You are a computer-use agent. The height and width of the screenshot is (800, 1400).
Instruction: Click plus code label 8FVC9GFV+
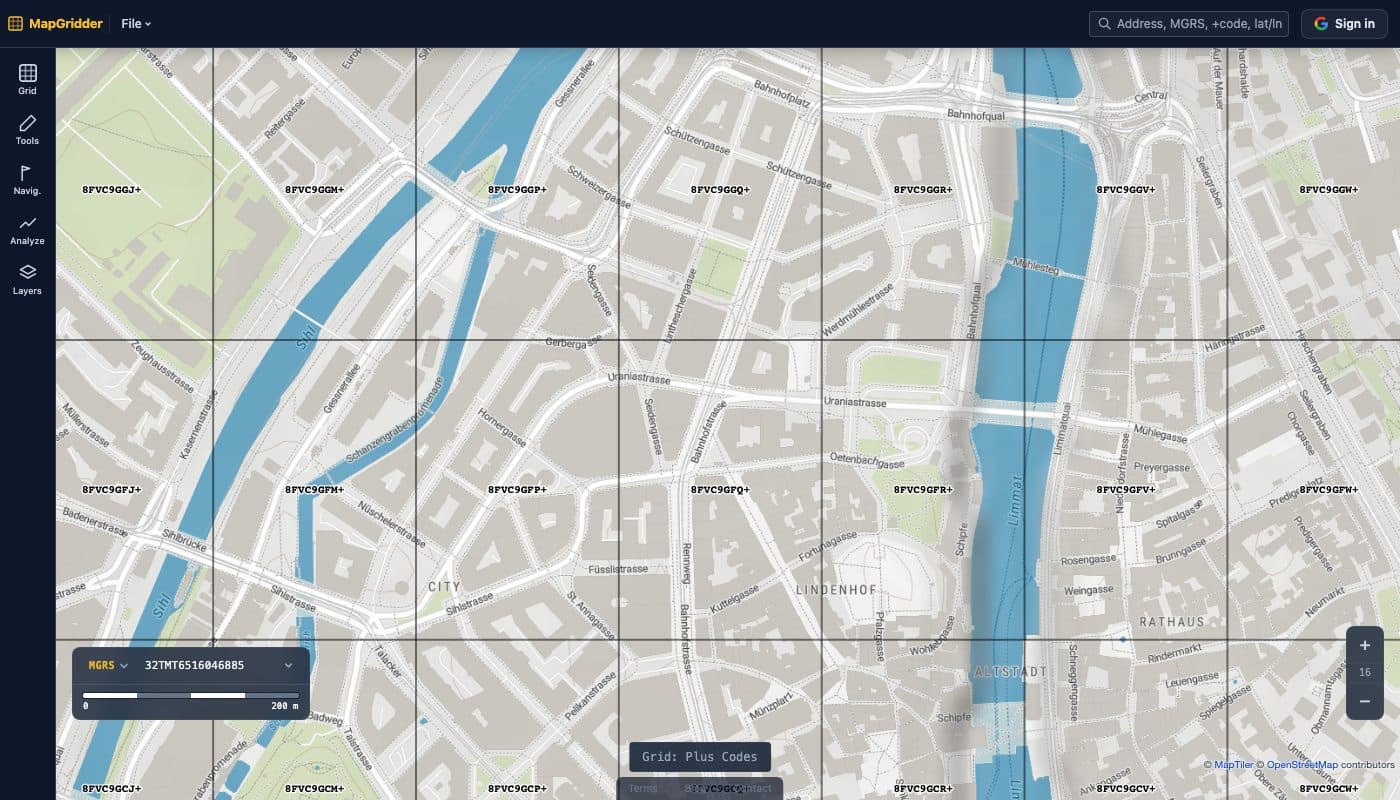click(x=1126, y=490)
